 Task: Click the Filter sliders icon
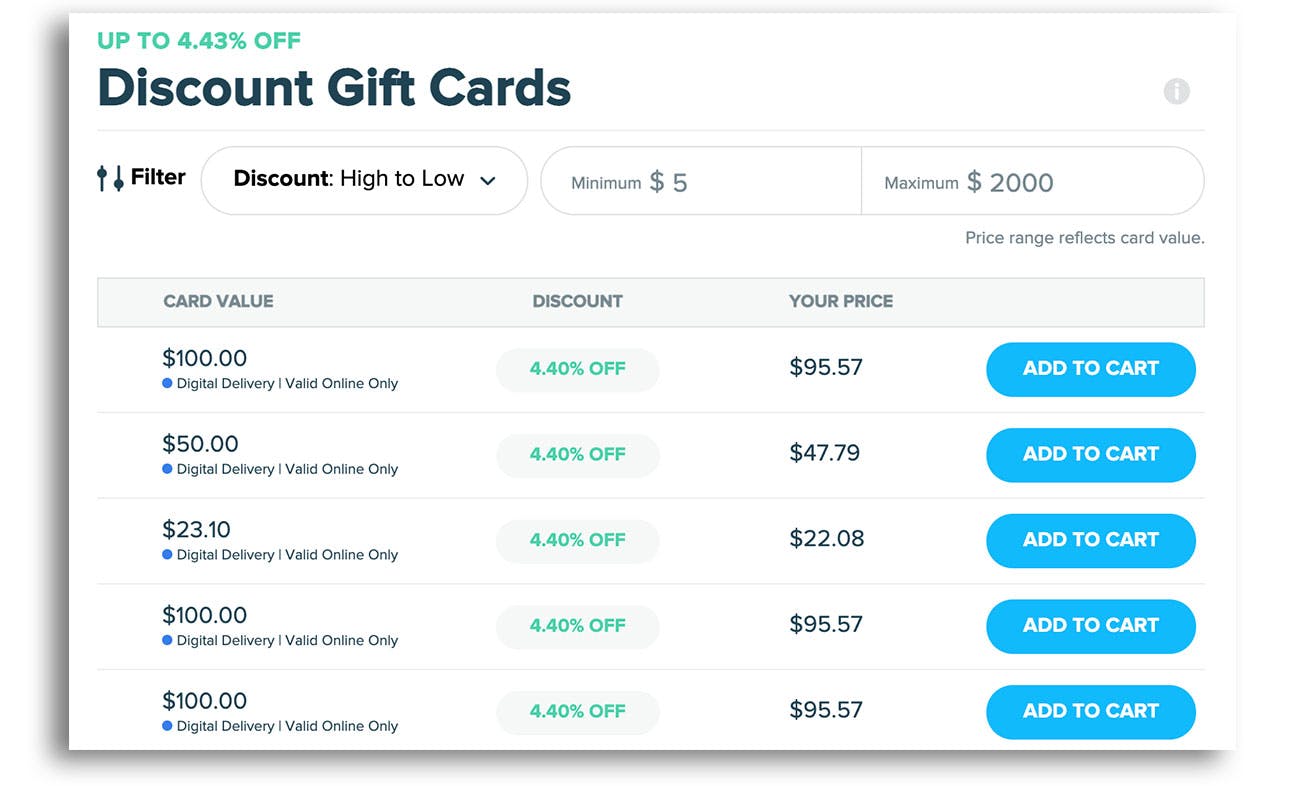(x=109, y=178)
